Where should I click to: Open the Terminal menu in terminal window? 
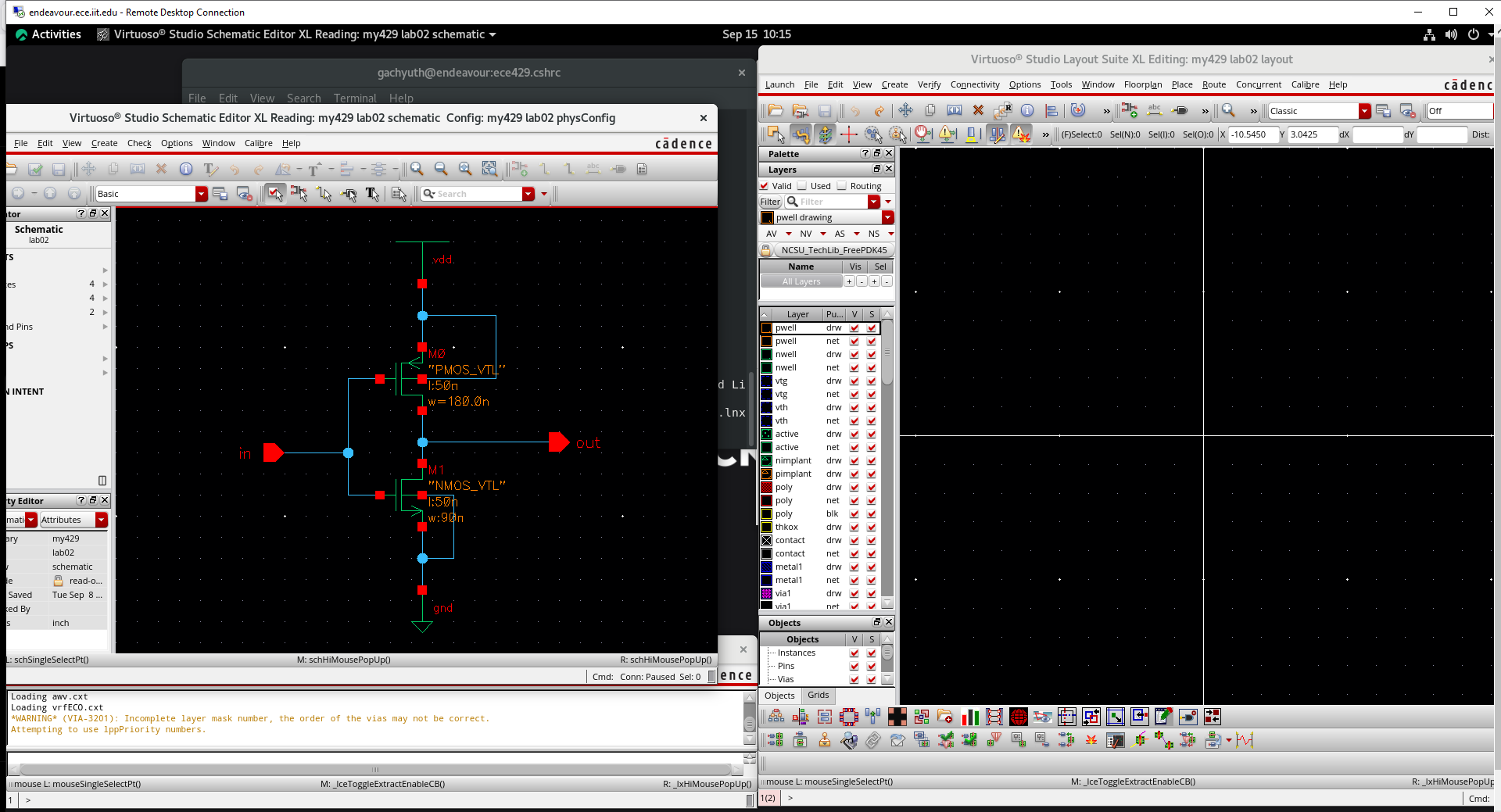pyautogui.click(x=355, y=98)
